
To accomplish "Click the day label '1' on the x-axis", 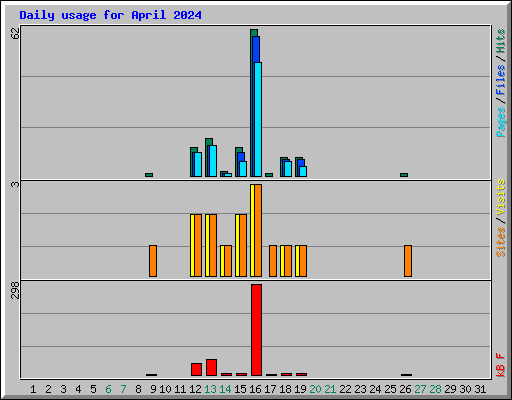I will [x=33, y=389].
